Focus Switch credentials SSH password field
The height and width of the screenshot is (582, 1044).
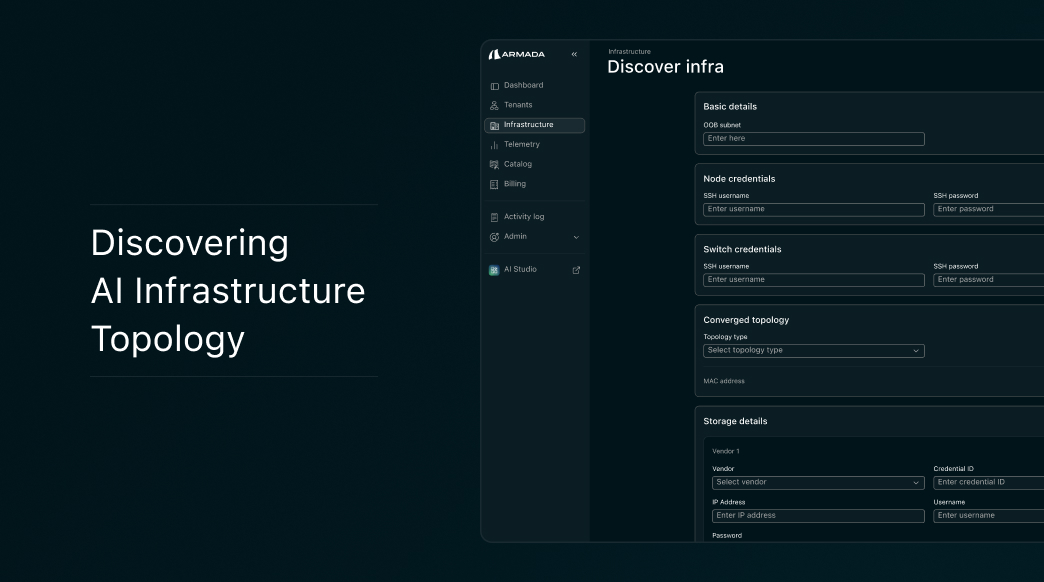point(989,280)
